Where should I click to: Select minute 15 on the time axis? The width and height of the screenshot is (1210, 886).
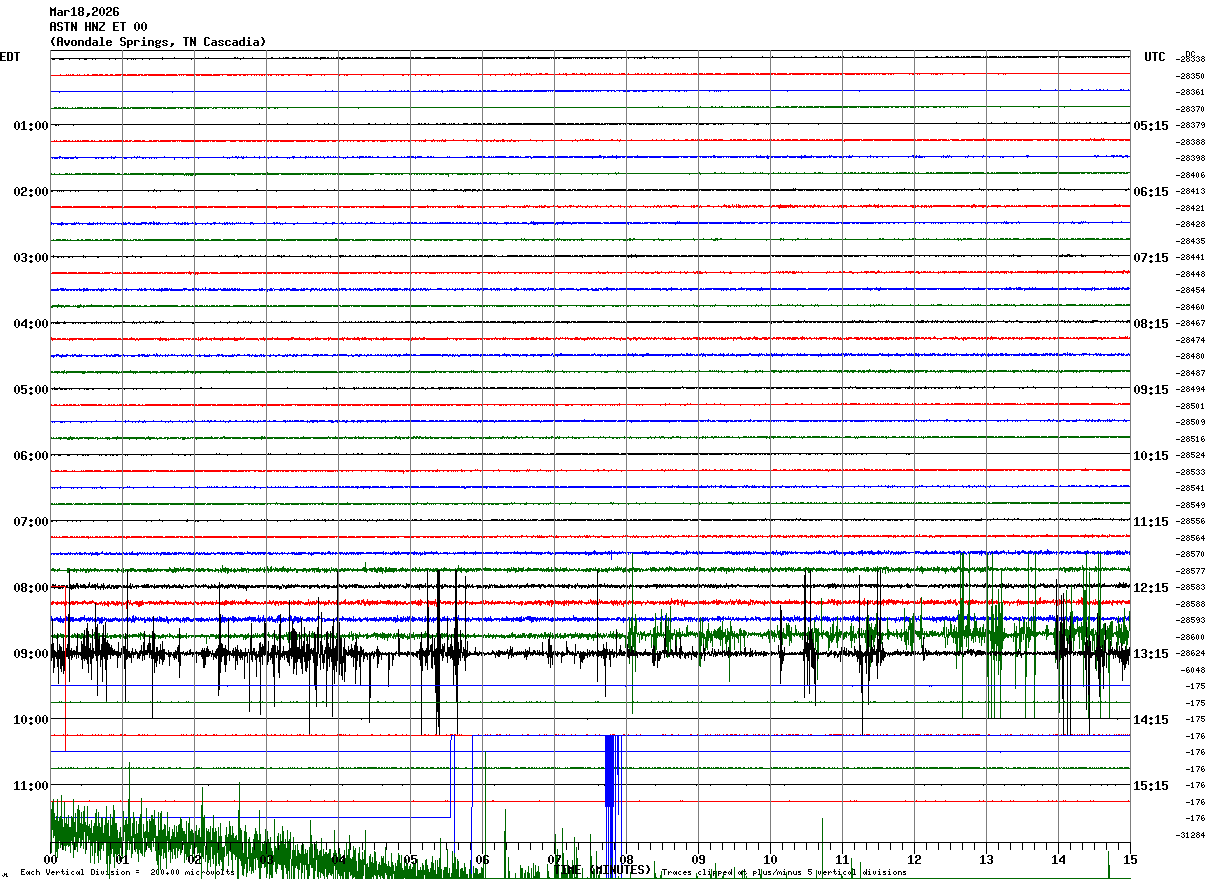pyautogui.click(x=1130, y=860)
